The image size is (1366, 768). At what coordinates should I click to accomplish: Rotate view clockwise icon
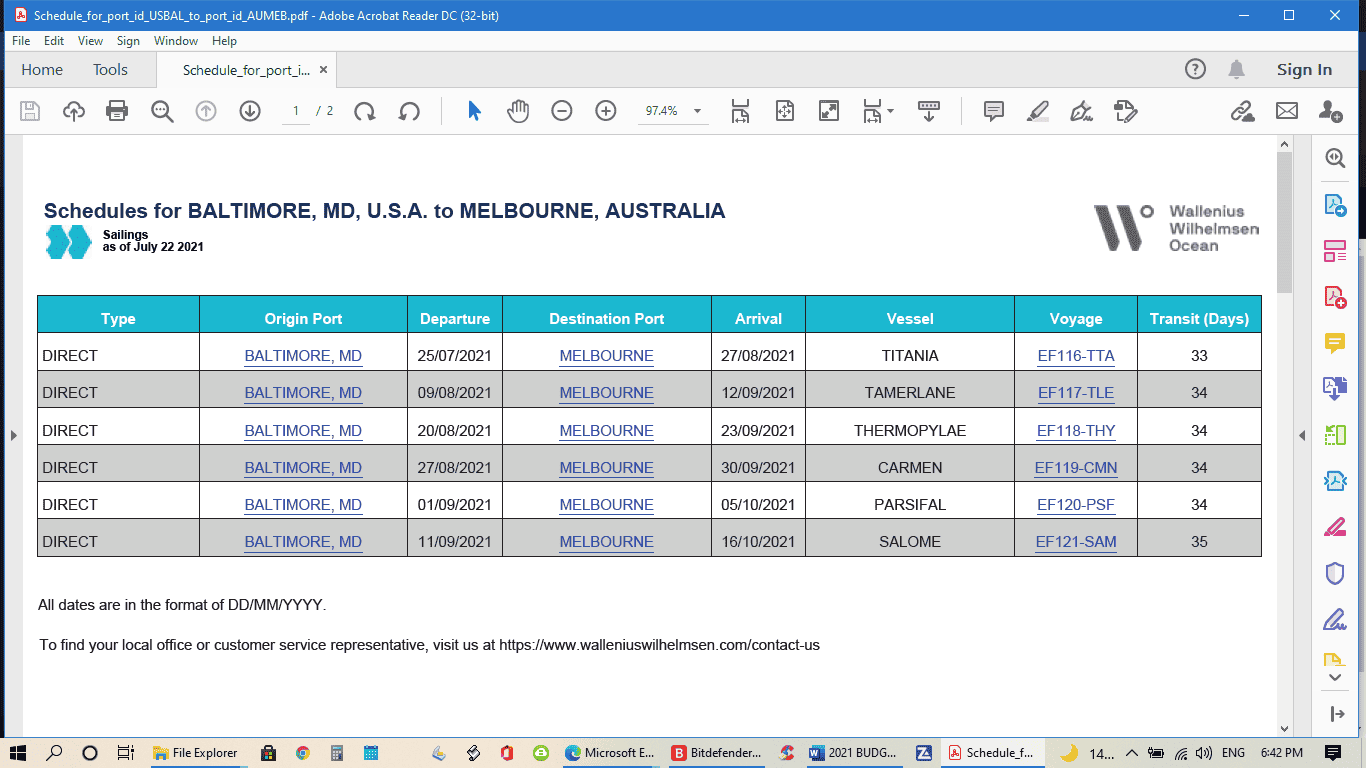coord(365,111)
